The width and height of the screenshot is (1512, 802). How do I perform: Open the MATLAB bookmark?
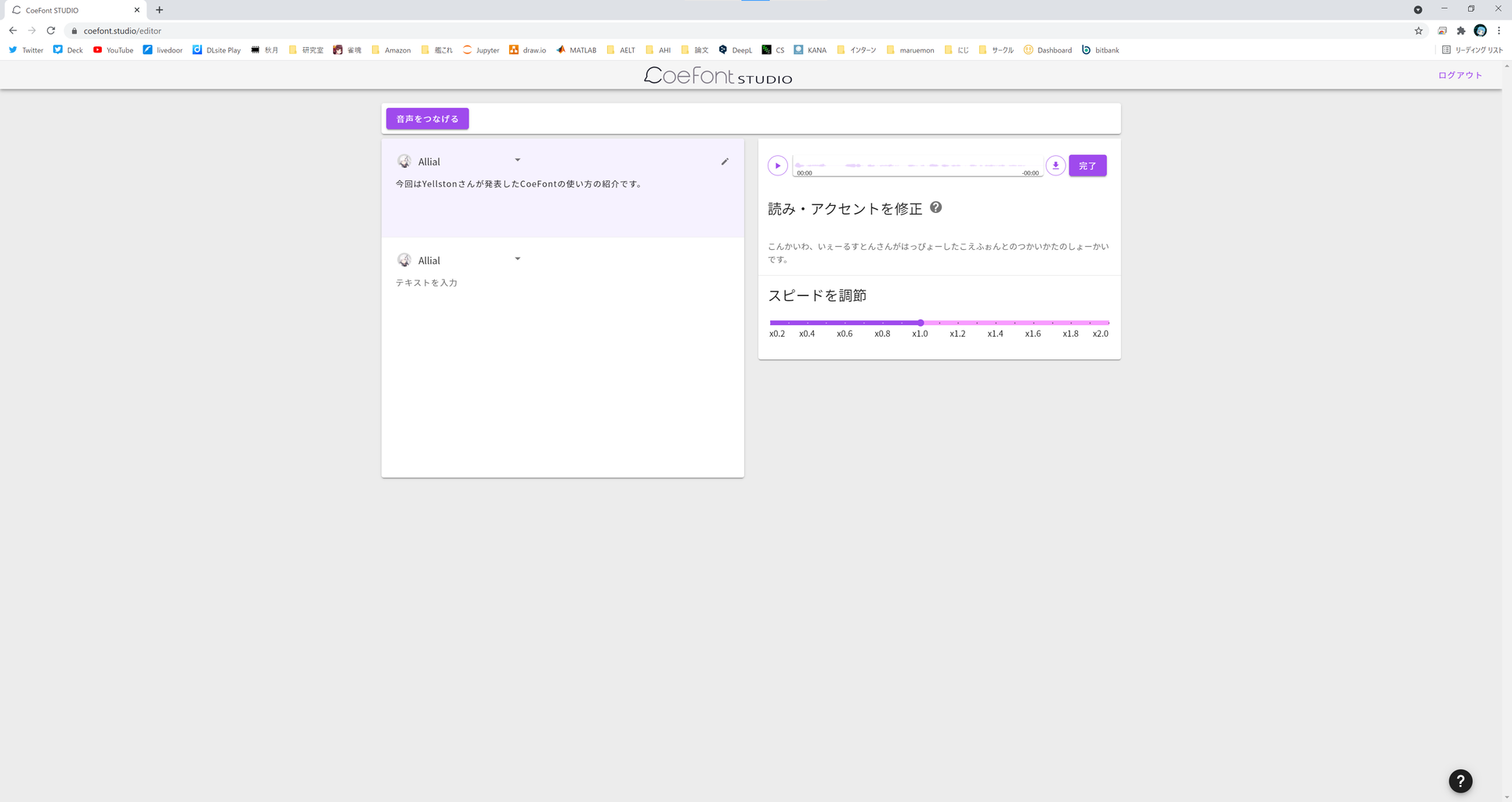pyautogui.click(x=576, y=50)
